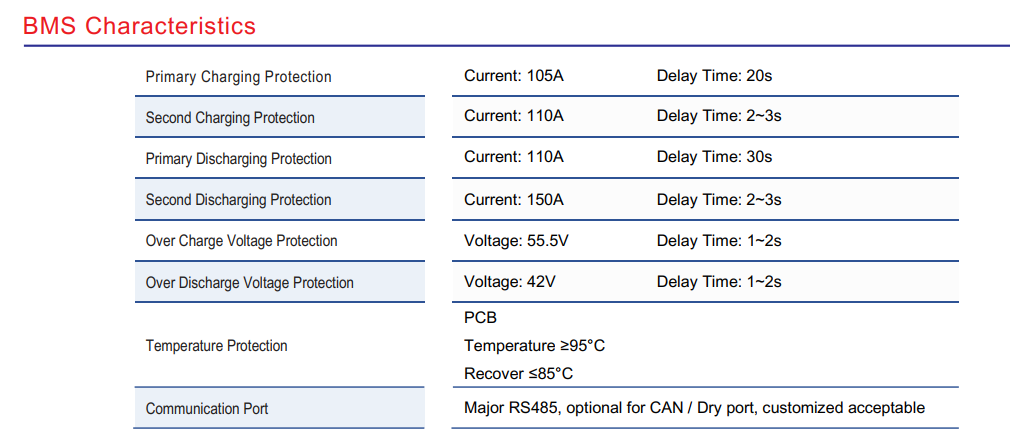This screenshot has height=443, width=1010.
Task: Click the Voltage: 55.5V value
Action: coord(516,241)
